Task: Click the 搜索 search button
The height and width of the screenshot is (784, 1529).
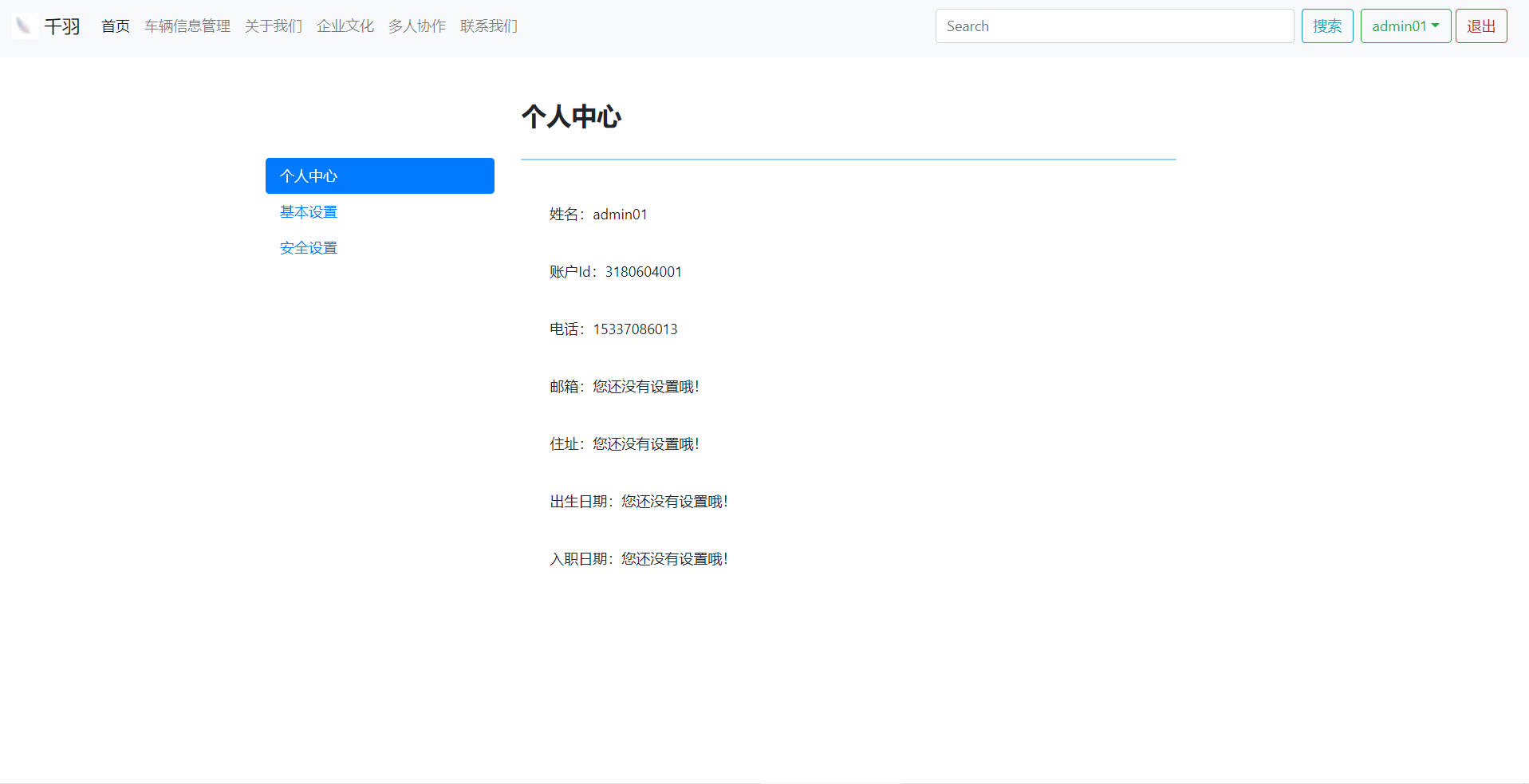Action: [1327, 26]
